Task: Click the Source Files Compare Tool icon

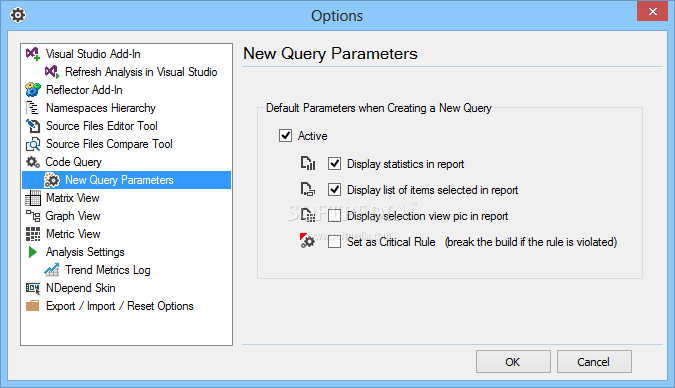Action: 33,144
